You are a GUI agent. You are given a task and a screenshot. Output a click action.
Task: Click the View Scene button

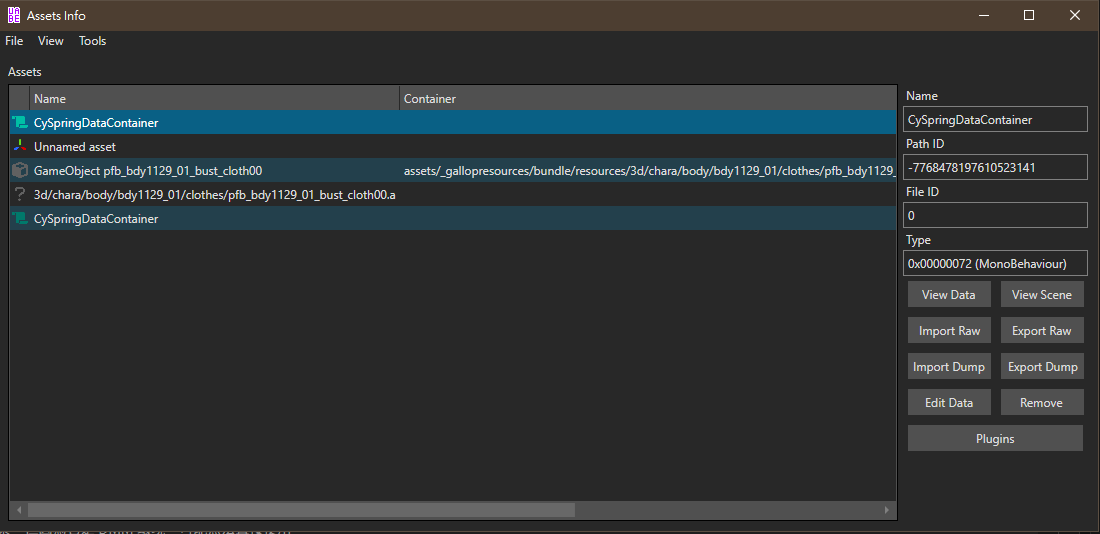tap(1042, 295)
